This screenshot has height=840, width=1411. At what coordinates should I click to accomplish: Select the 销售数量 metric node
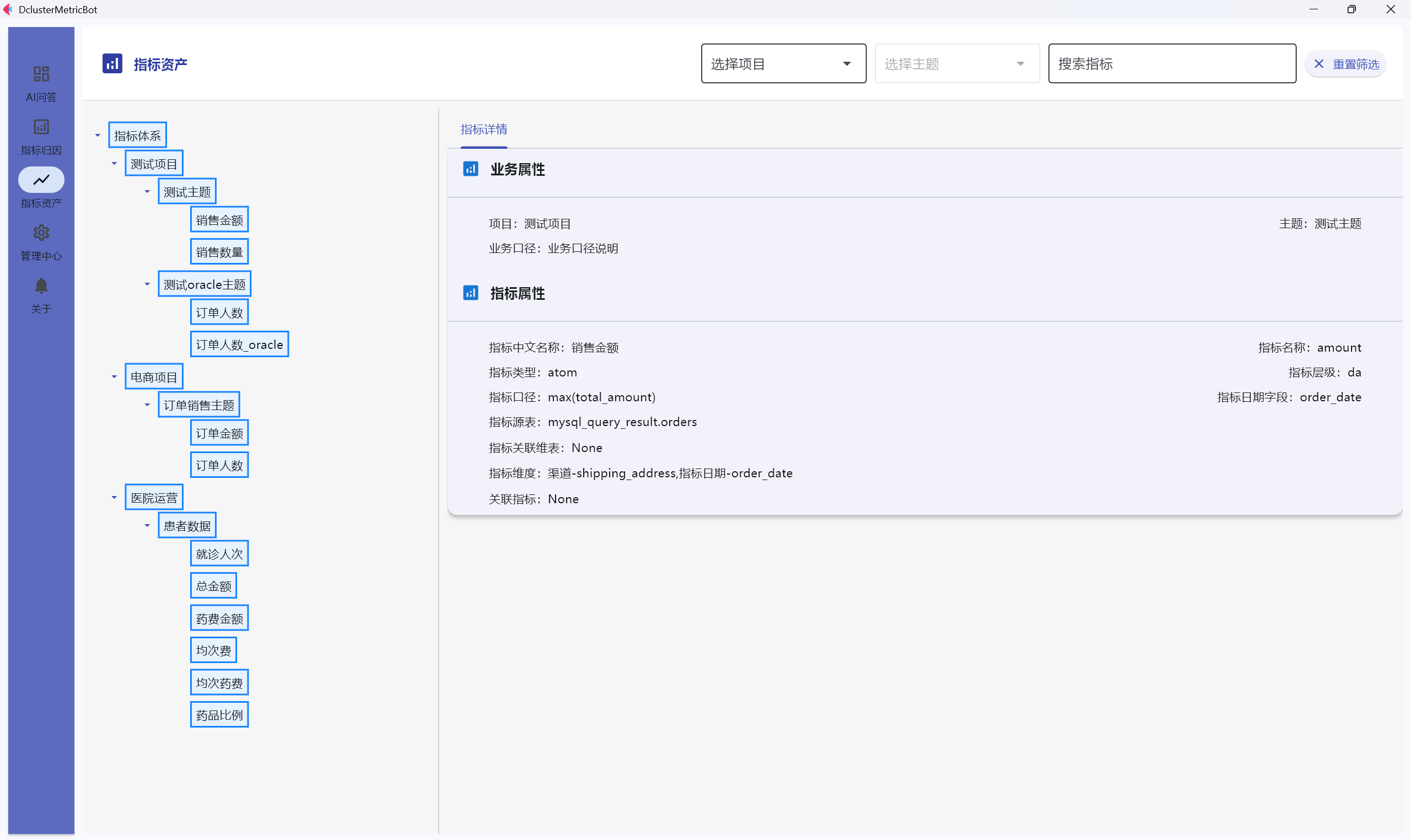click(x=219, y=252)
